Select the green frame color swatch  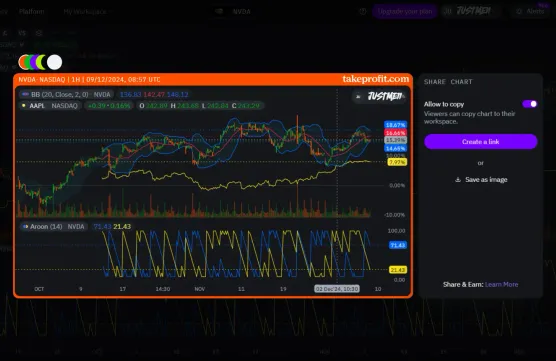click(x=28, y=62)
